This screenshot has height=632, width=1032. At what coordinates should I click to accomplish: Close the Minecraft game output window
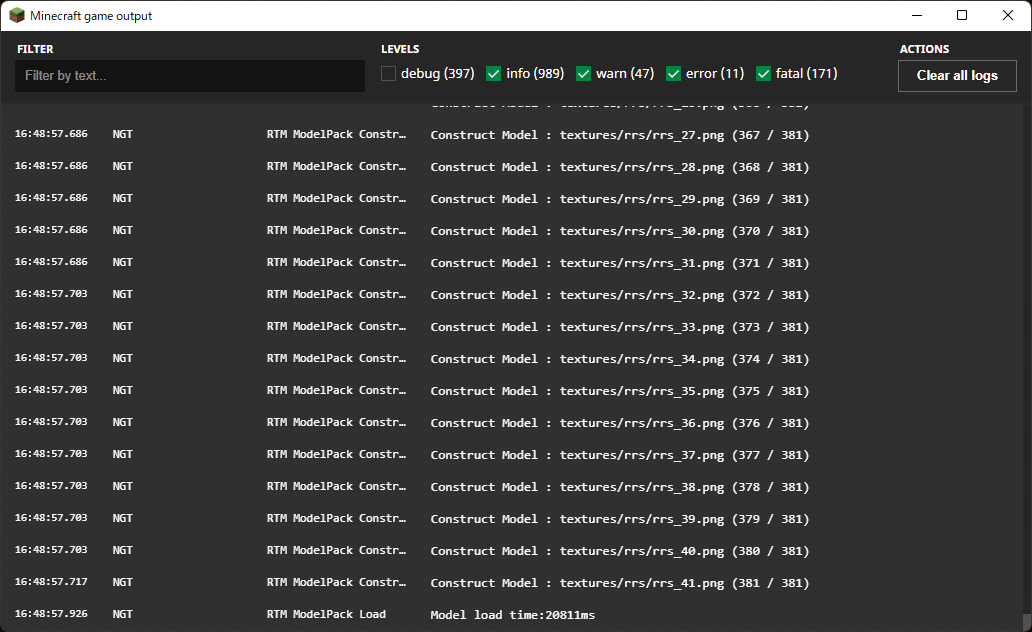click(x=1008, y=15)
